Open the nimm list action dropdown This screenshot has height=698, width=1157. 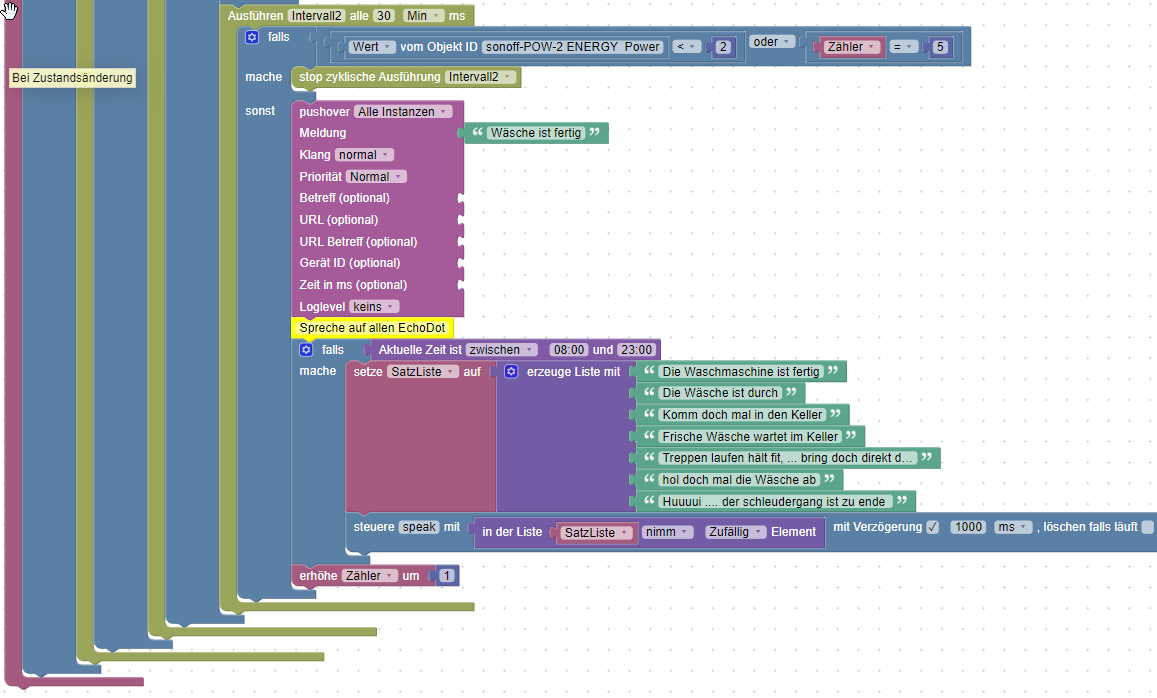tap(667, 531)
